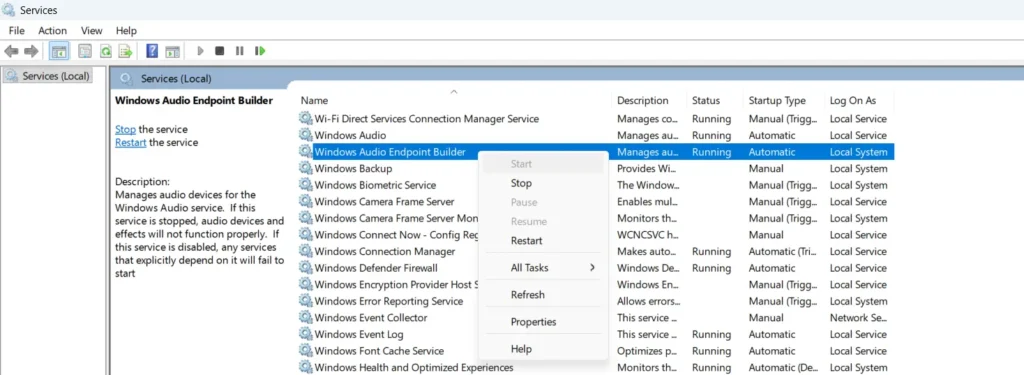Select Windows Health and Optimized Experiences row
The height and width of the screenshot is (375, 1024).
click(596, 368)
